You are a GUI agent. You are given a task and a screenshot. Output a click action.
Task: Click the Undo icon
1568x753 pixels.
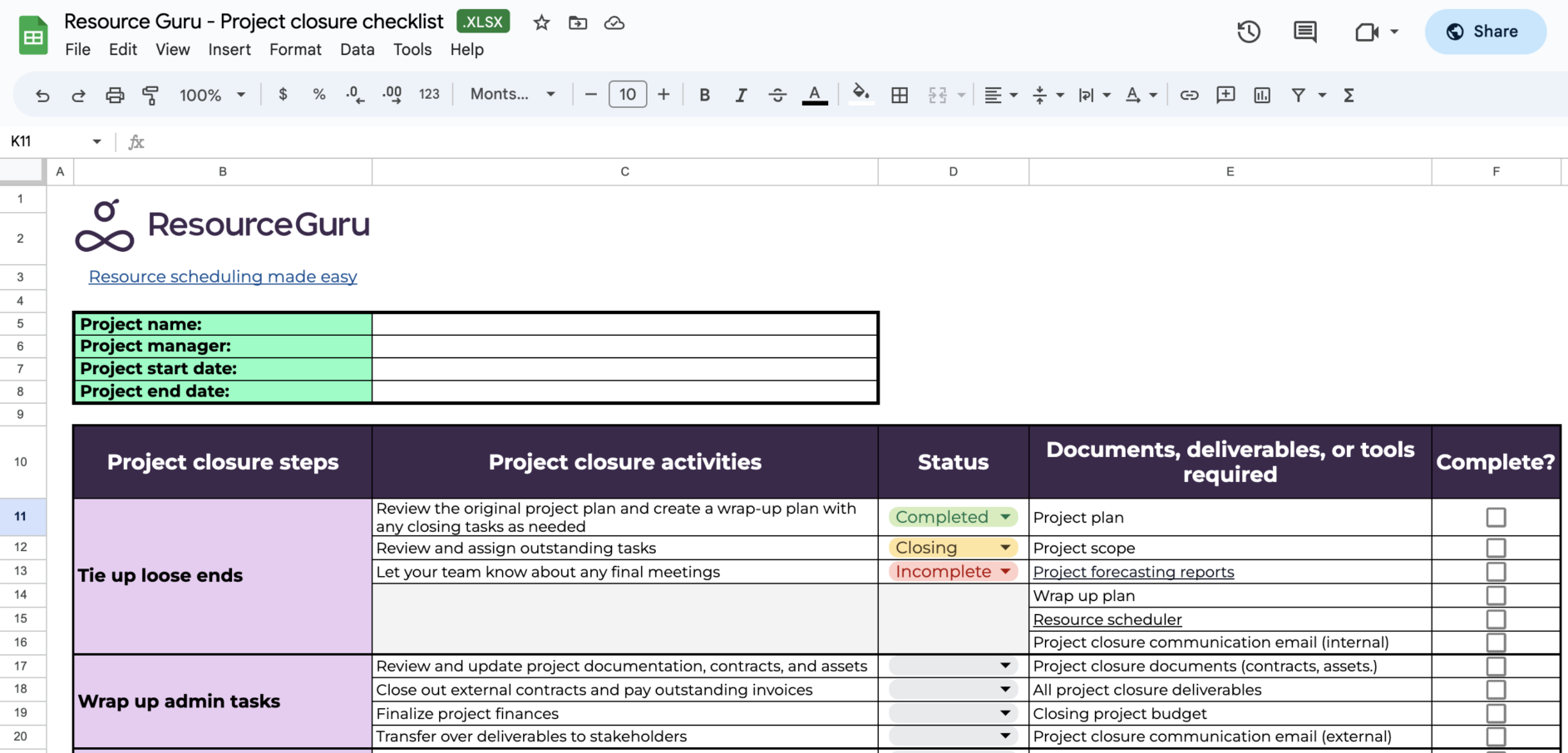pyautogui.click(x=42, y=95)
